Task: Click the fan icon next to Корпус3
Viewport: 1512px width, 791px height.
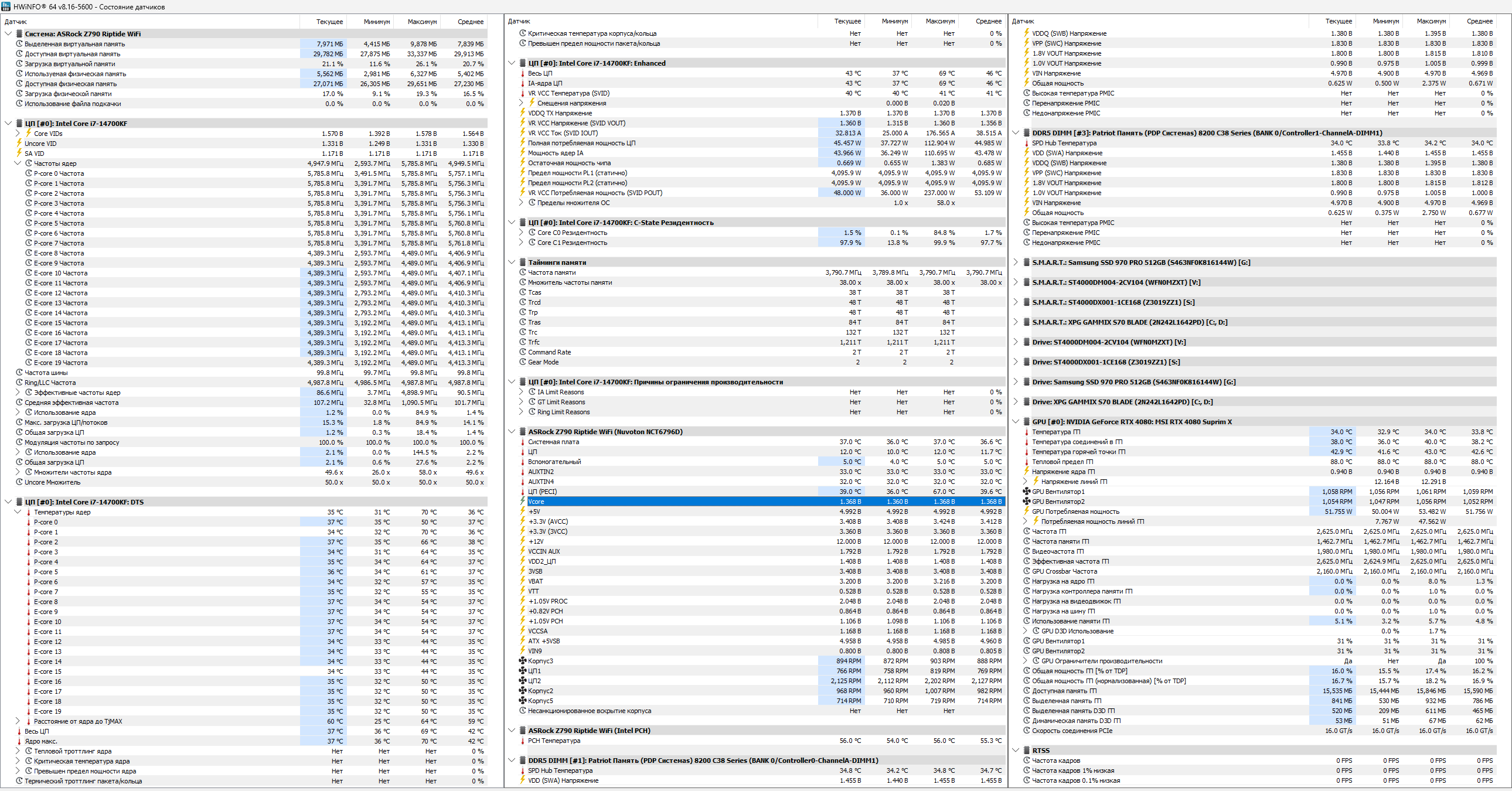Action: point(522,661)
